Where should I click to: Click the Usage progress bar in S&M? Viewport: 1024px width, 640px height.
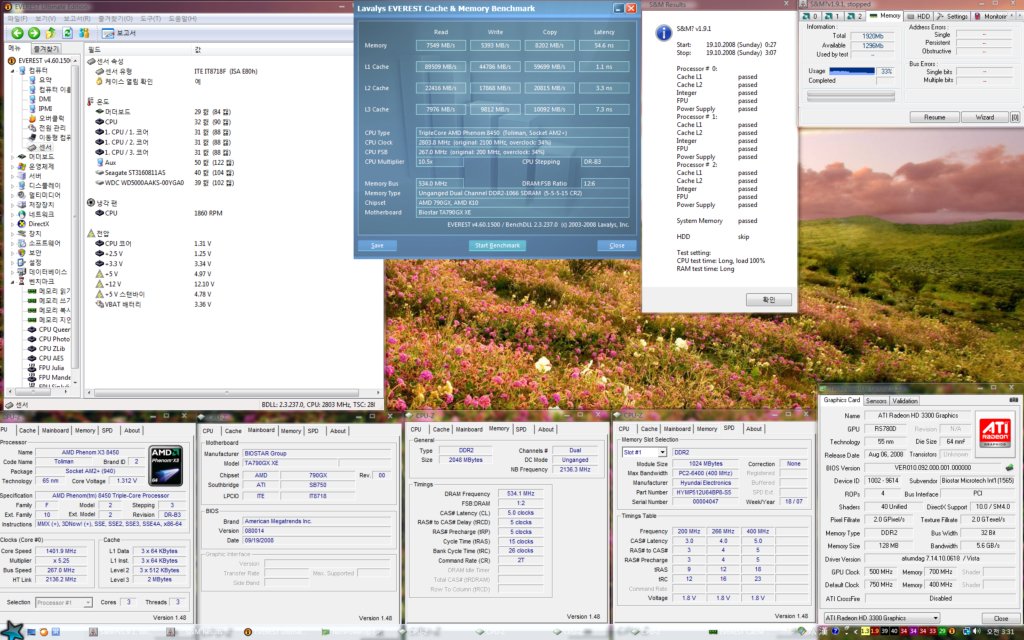click(852, 71)
